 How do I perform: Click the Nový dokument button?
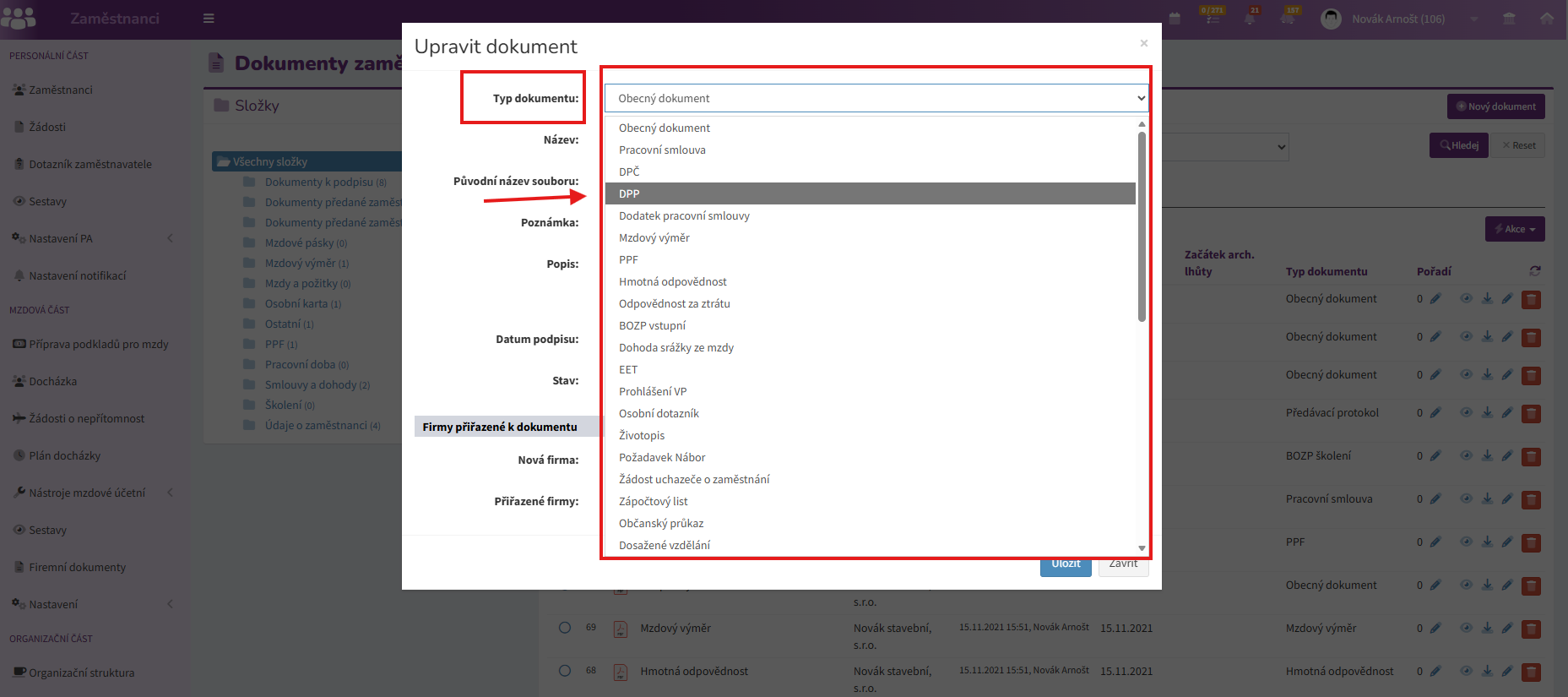point(1496,106)
